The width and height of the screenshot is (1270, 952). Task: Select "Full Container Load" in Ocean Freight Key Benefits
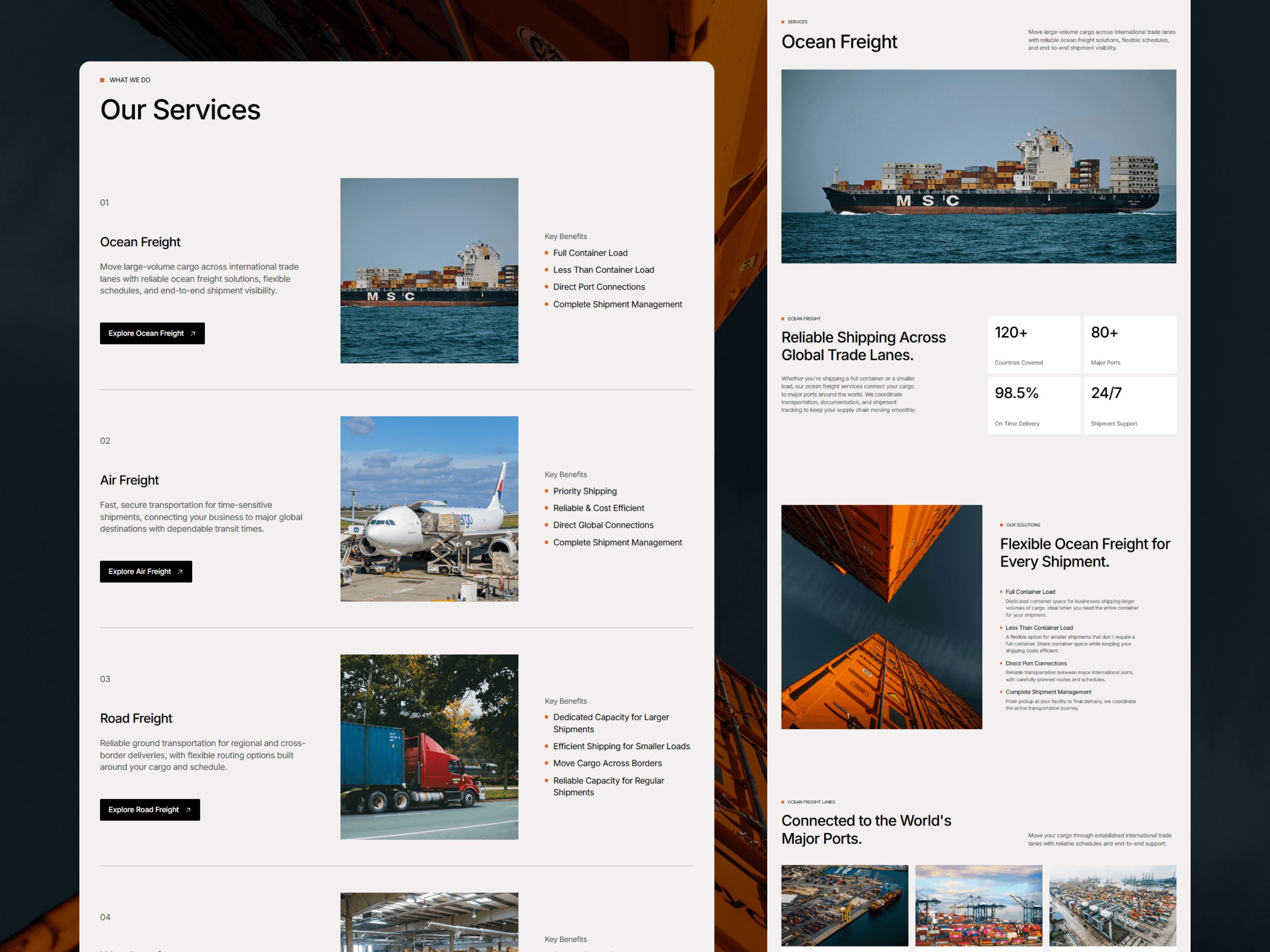pos(590,253)
